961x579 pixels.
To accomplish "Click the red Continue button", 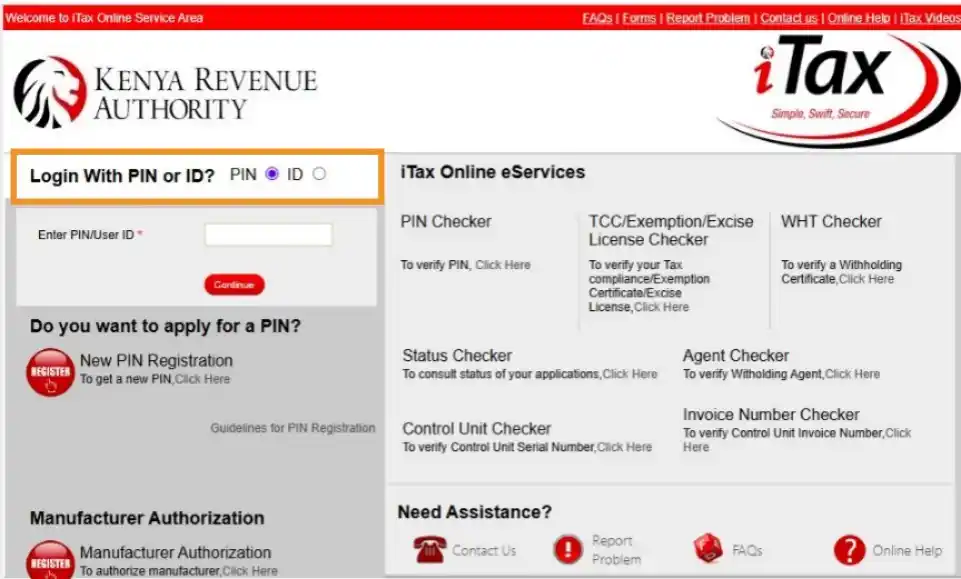I will [234, 284].
